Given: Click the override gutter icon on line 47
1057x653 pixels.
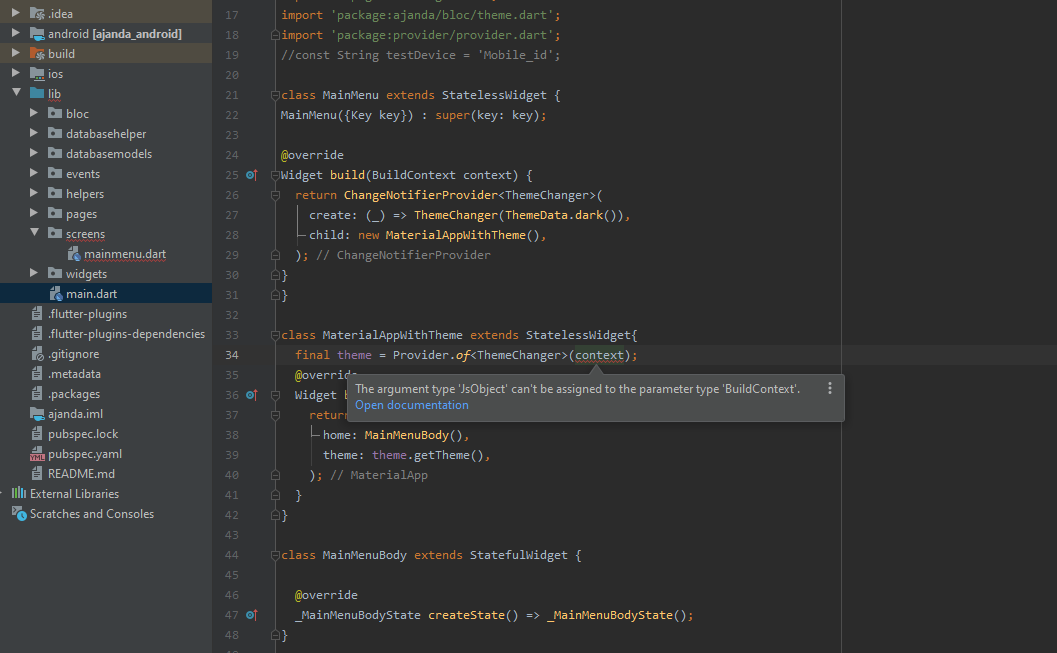Looking at the screenshot, I should [x=250, y=614].
